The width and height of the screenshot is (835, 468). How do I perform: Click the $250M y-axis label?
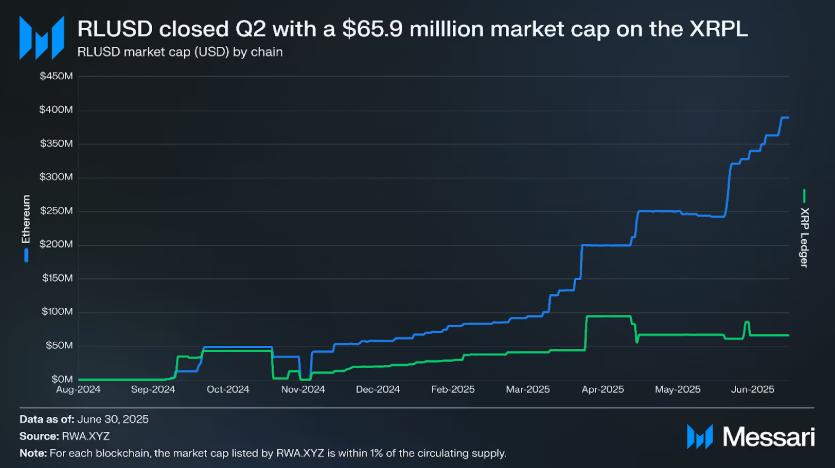(56, 211)
